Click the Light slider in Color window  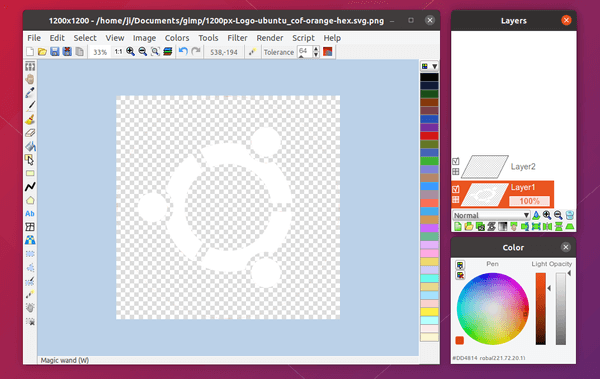tap(541, 309)
